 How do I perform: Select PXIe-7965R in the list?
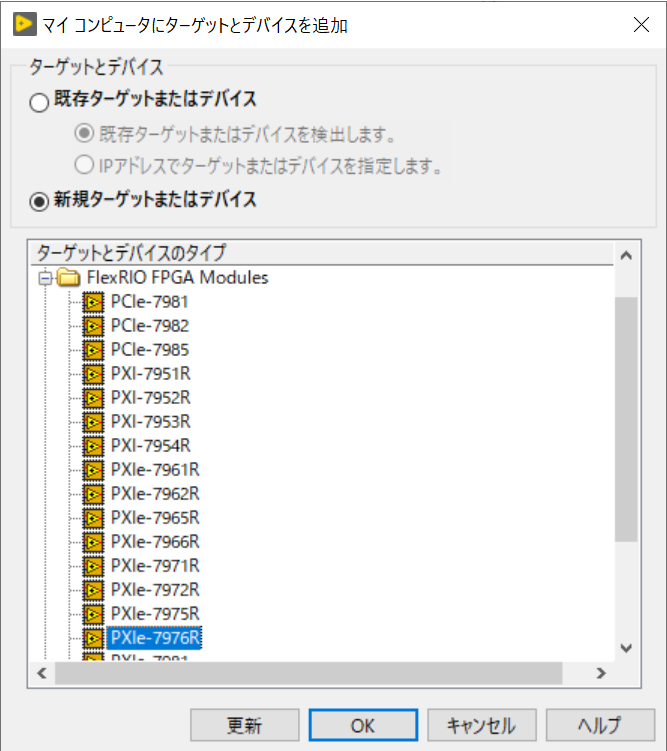(155, 518)
